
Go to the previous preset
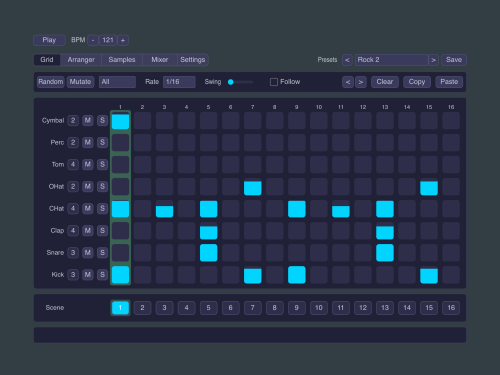coord(347,60)
